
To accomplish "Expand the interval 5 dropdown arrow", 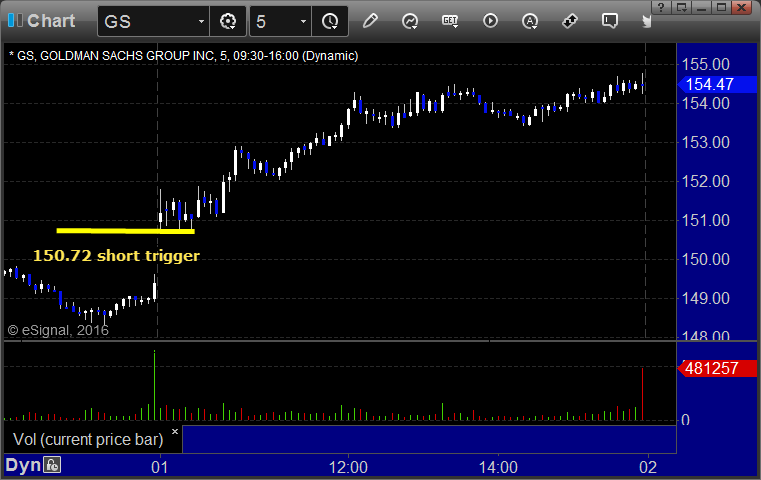I will click(303, 21).
